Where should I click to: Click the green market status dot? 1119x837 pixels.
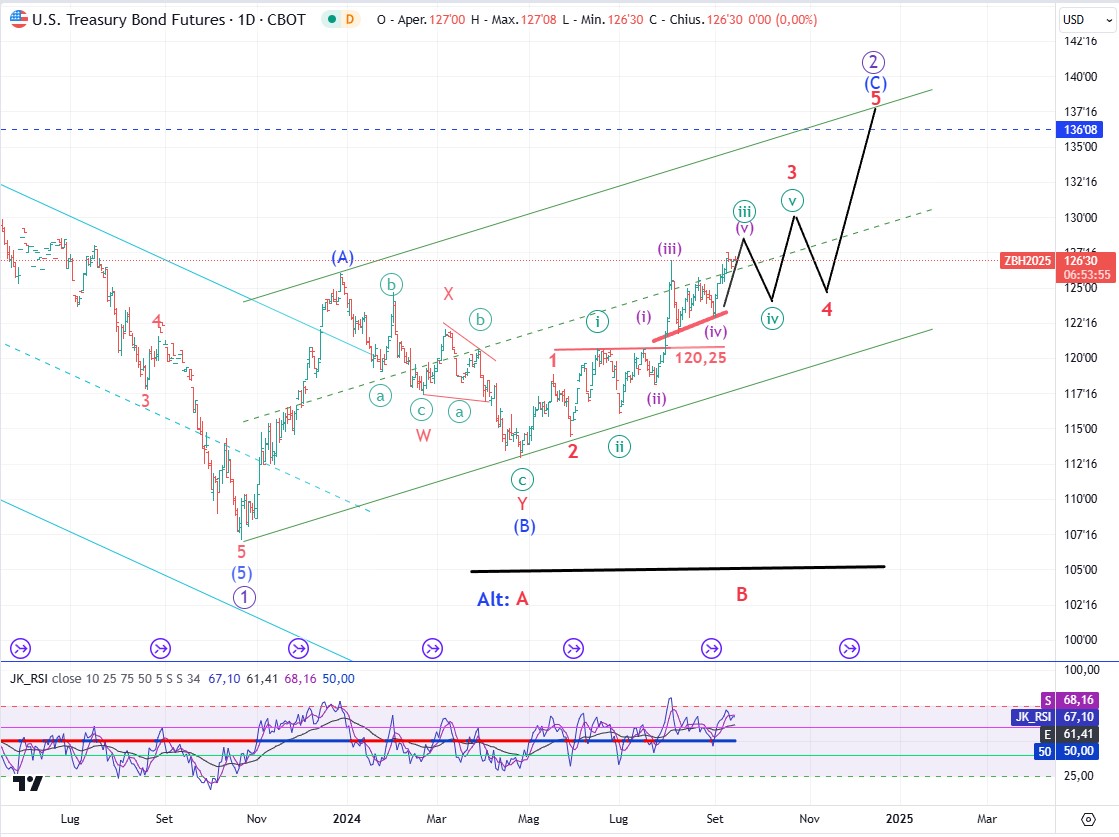[x=331, y=20]
